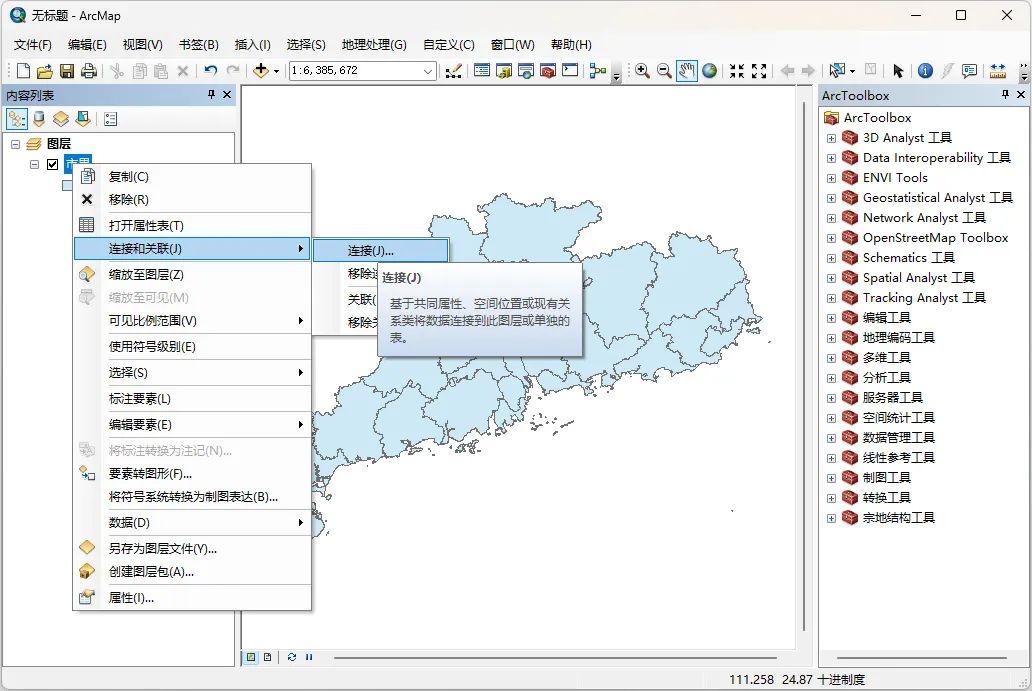Select 移除(R) from the context menu

(192, 199)
